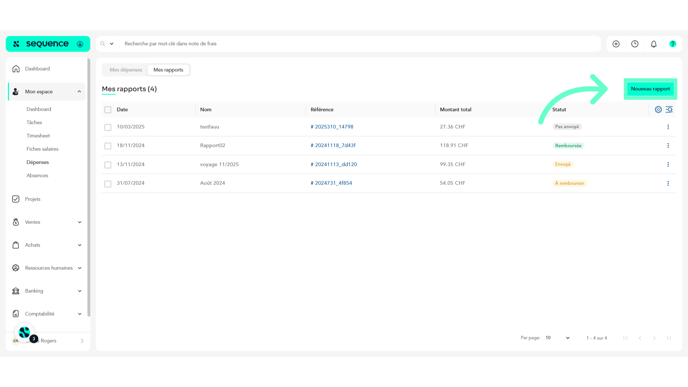The width and height of the screenshot is (688, 387).
Task: Expand the Ressources humaines chevron
Action: pos(79,268)
